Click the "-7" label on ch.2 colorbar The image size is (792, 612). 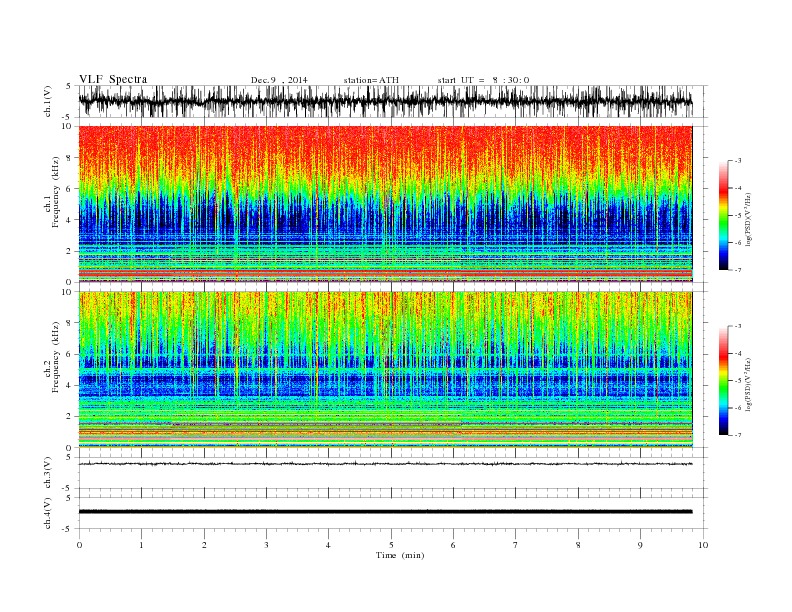tap(738, 435)
